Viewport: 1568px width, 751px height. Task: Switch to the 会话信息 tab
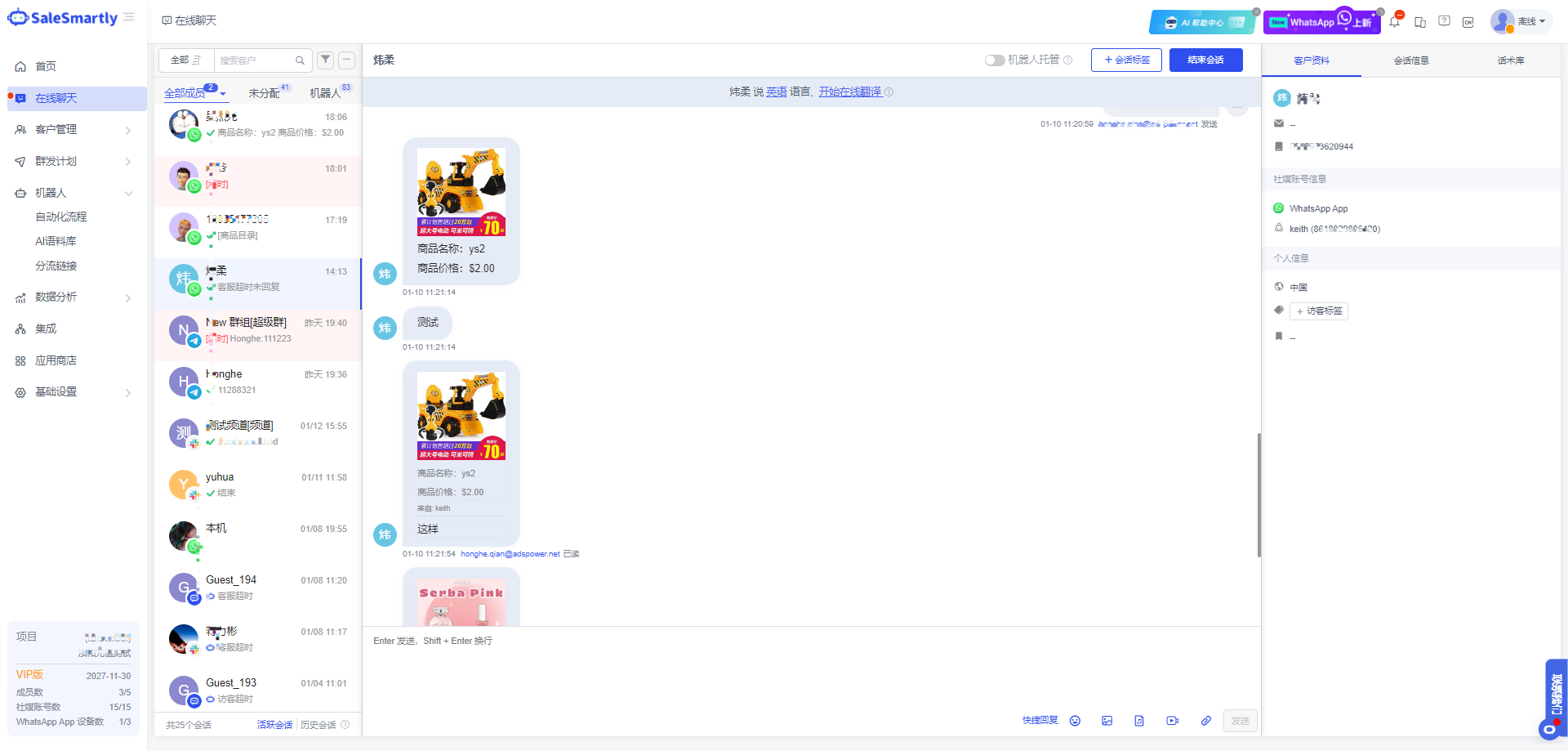[1410, 60]
